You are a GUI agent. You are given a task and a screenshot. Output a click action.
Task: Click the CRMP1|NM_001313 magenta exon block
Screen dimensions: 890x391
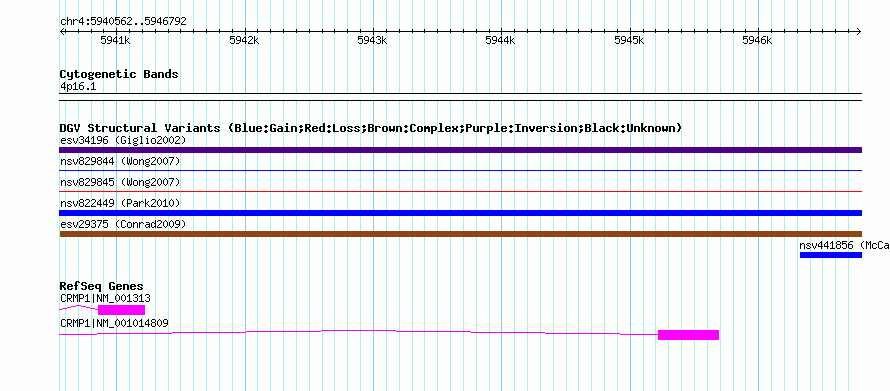pos(121,309)
